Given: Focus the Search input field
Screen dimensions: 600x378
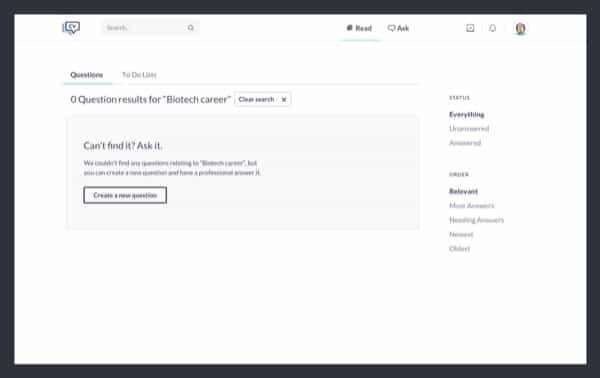Looking at the screenshot, I should pyautogui.click(x=150, y=28).
